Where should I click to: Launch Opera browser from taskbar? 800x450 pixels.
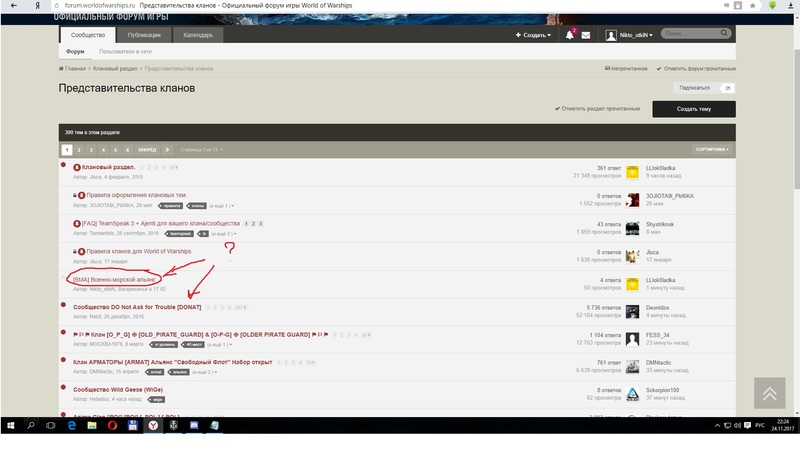112,425
